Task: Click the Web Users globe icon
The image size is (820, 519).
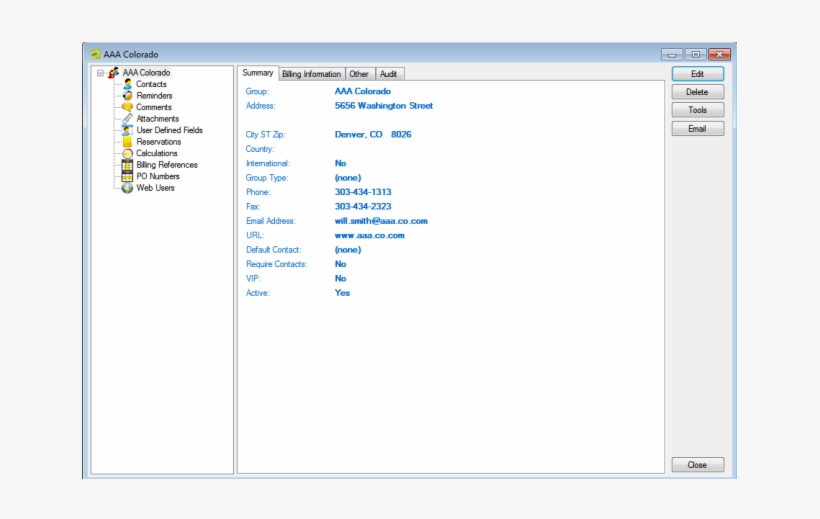Action: 128,188
